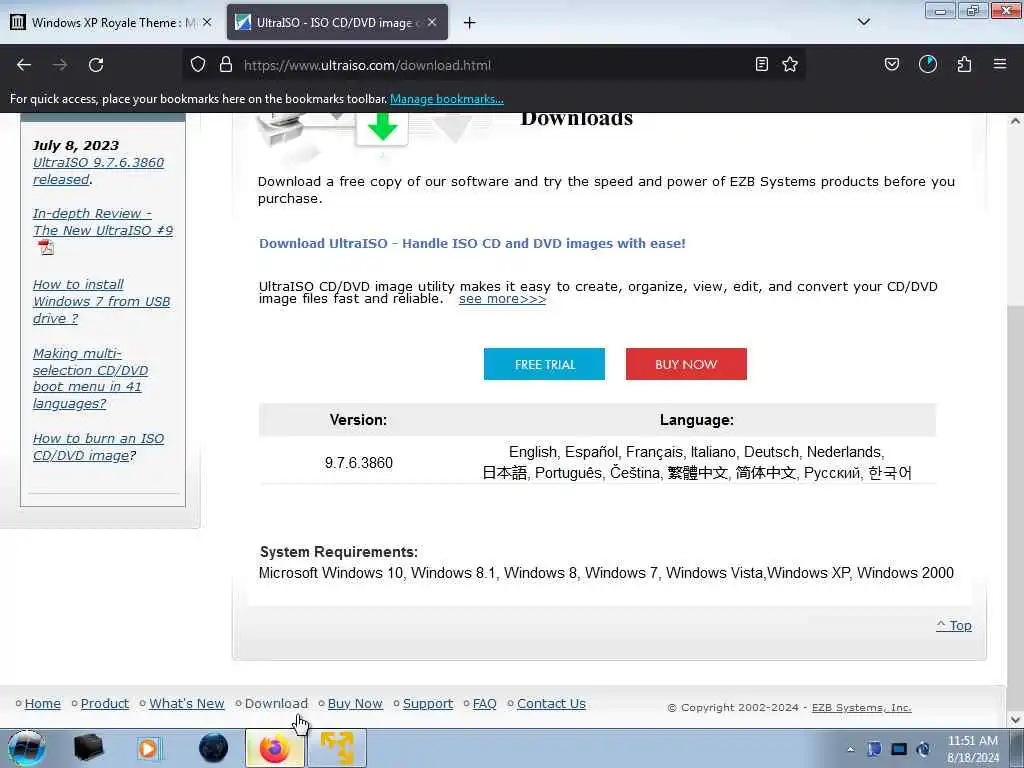Click the Download footer item
The image size is (1024, 768).
click(x=276, y=703)
